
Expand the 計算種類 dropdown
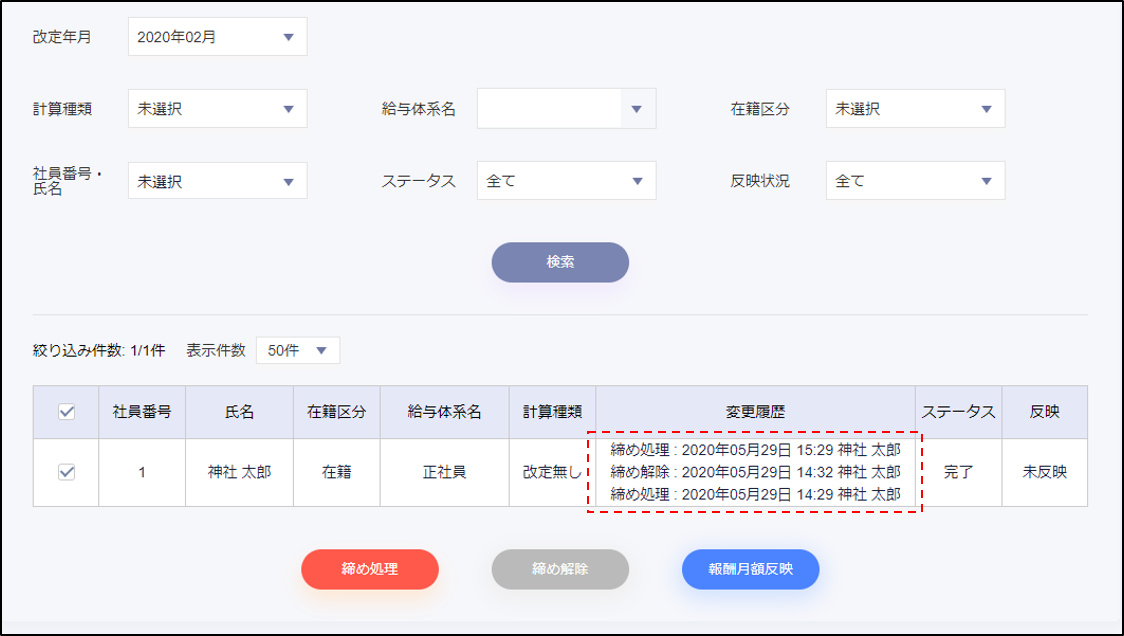217,109
